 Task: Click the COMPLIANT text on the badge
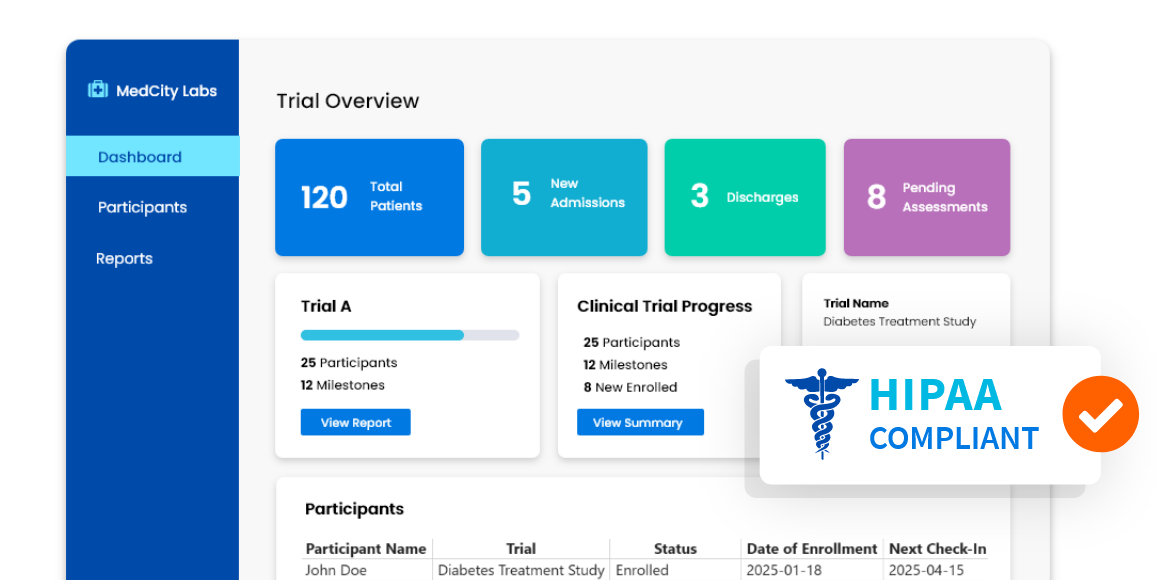(954, 439)
